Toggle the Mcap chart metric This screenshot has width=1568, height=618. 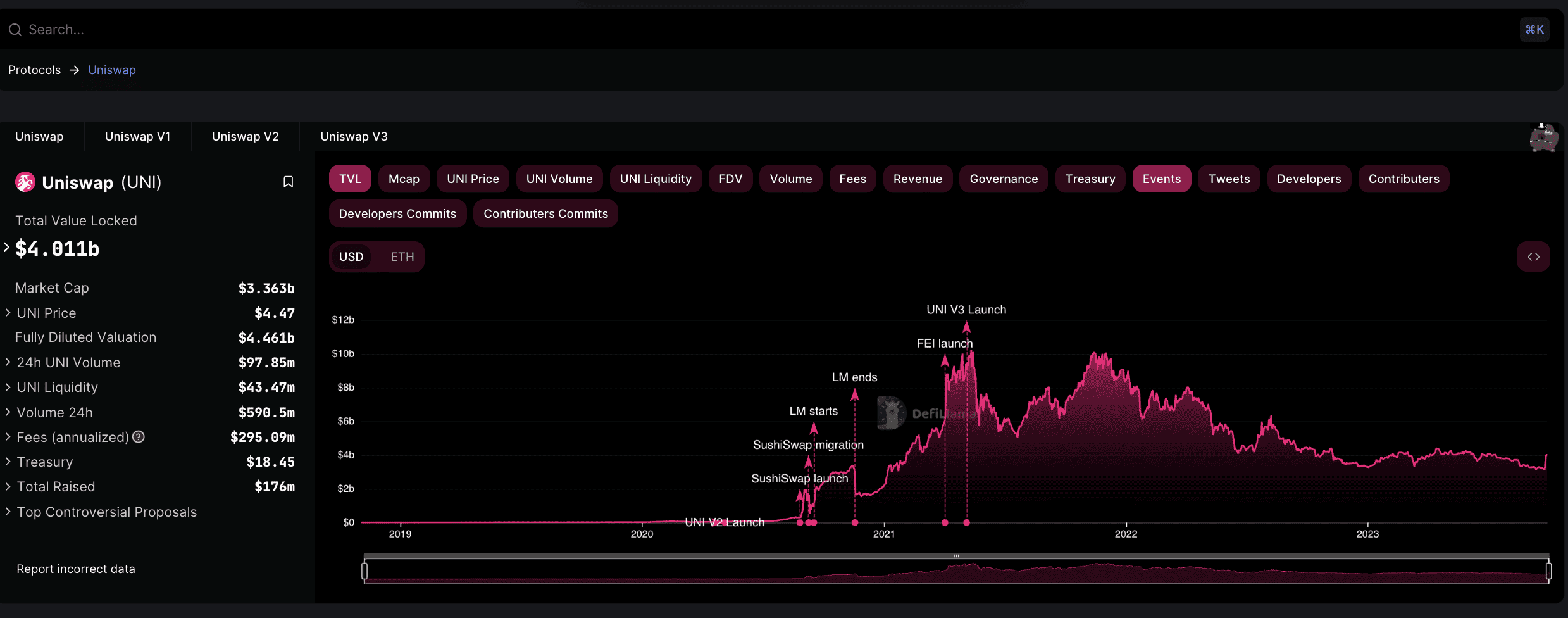coord(404,179)
